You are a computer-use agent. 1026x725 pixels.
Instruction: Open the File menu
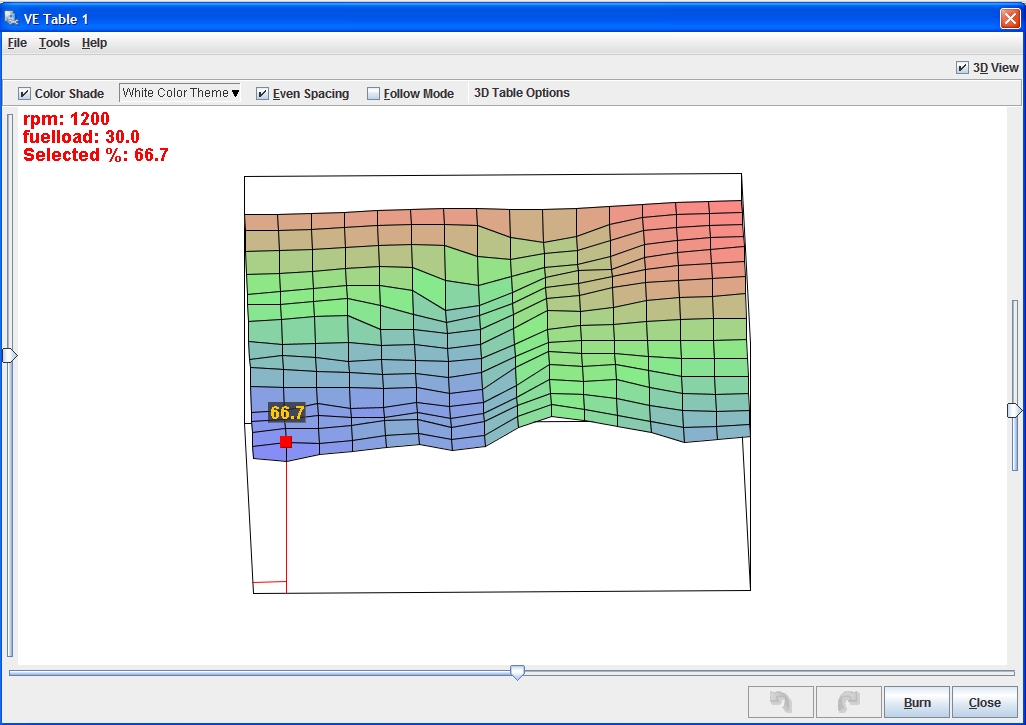point(17,43)
